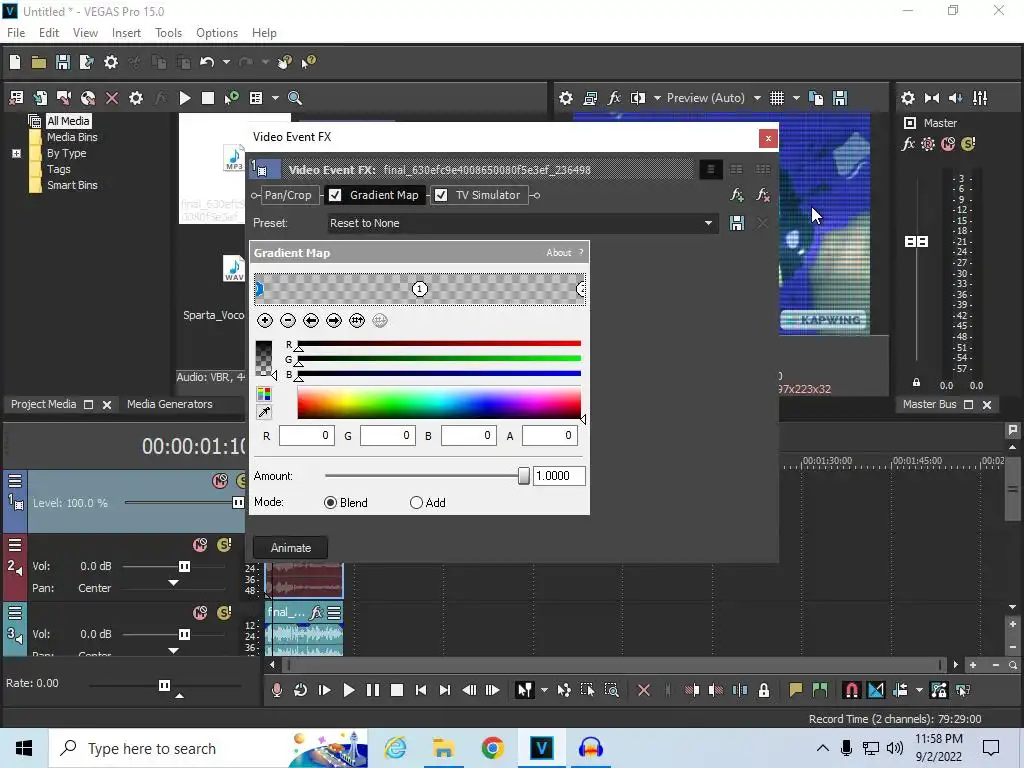1024x768 pixels.
Task: Open split-screen view dropdown arrow
Action: click(x=657, y=98)
